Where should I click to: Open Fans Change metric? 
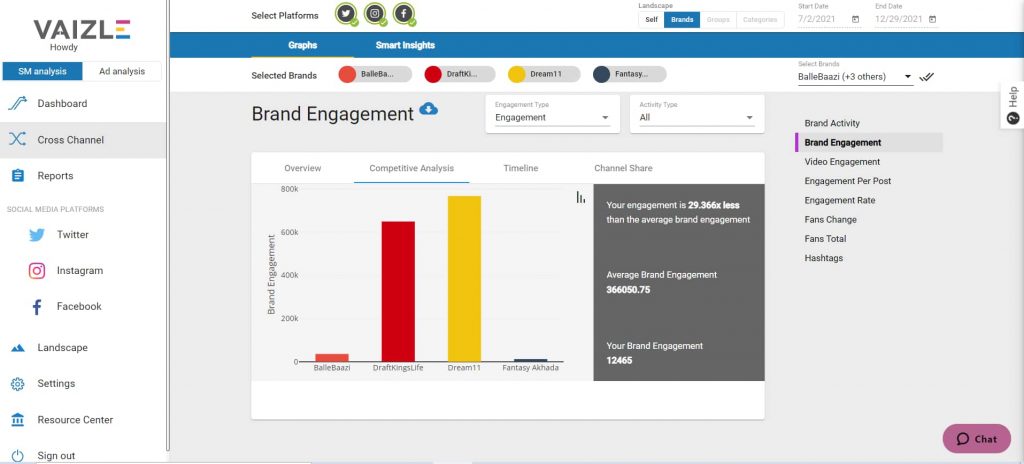click(x=830, y=220)
